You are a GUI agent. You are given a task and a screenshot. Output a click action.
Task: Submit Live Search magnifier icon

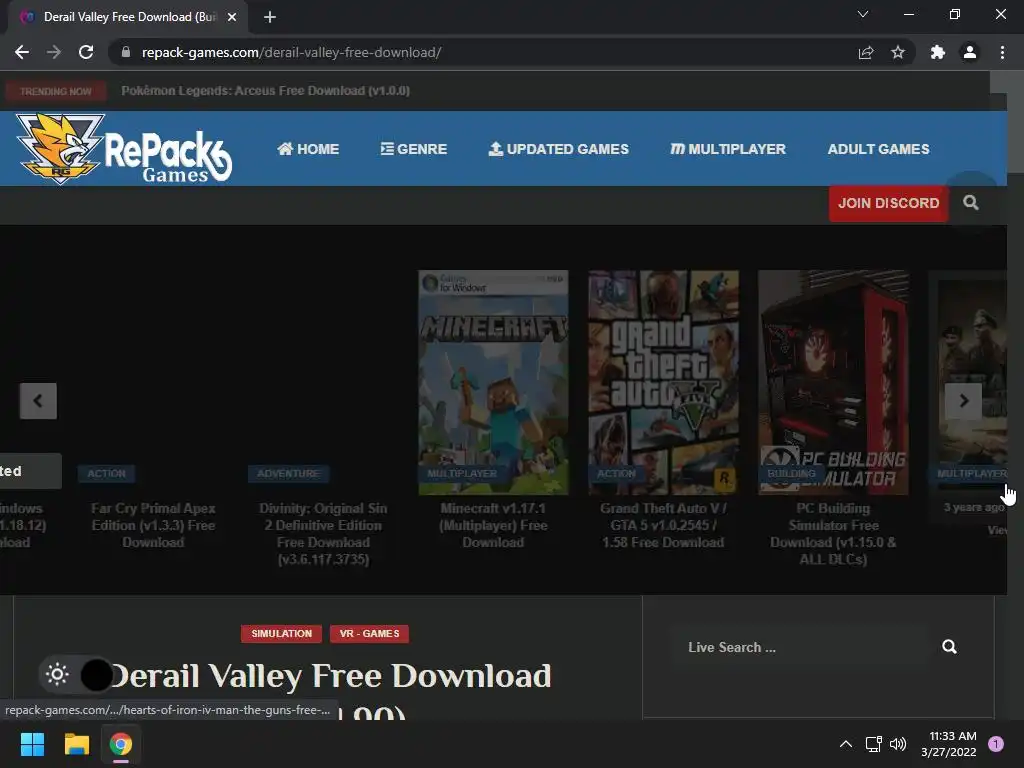pos(950,647)
